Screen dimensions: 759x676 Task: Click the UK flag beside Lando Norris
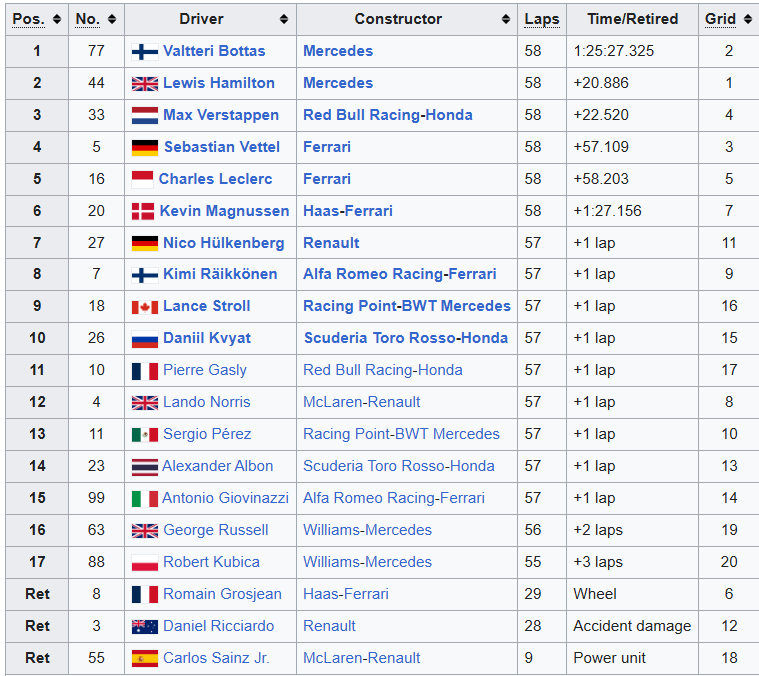[145, 403]
